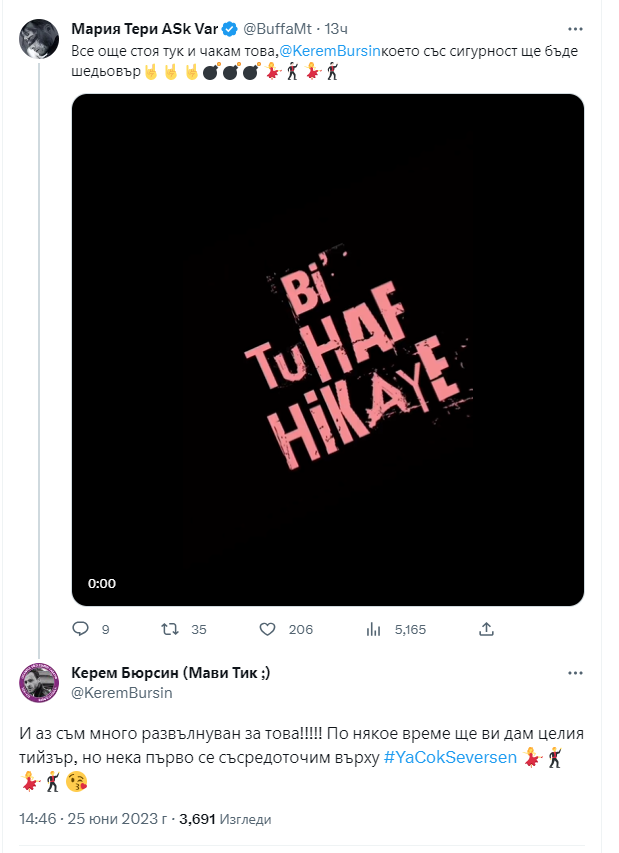Click the @KeremBursin handle under the reply name

click(122, 692)
